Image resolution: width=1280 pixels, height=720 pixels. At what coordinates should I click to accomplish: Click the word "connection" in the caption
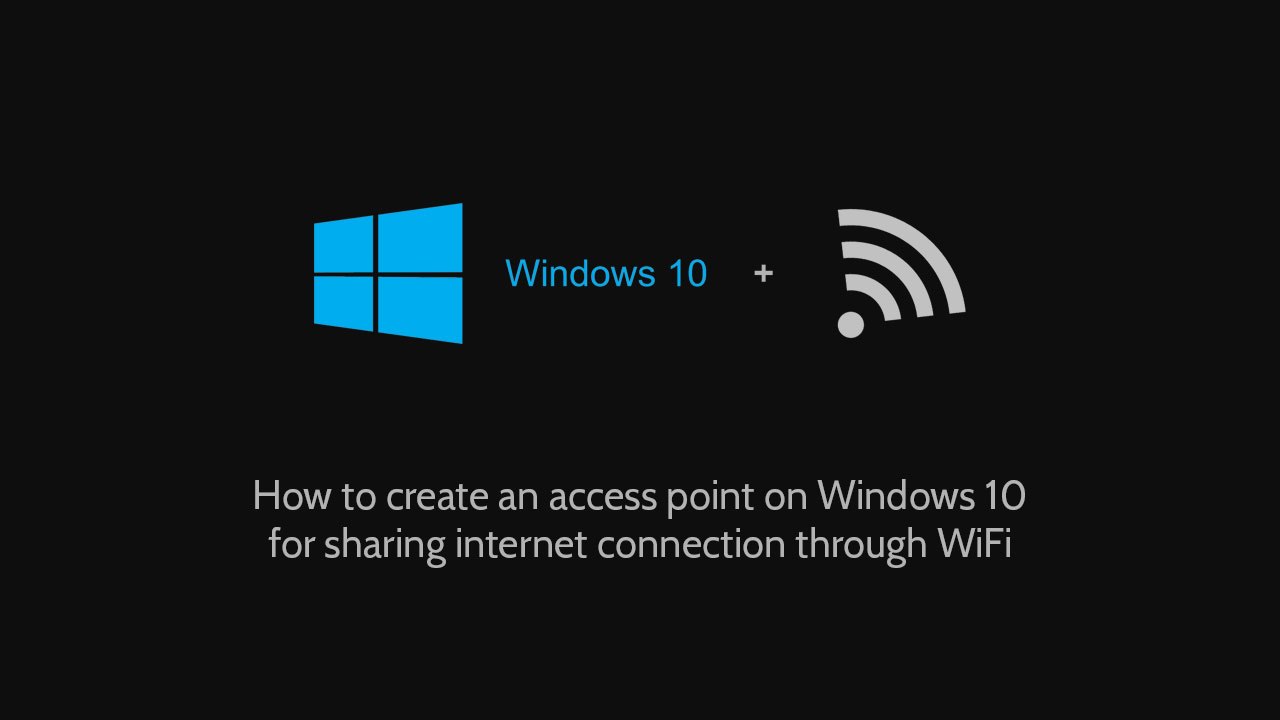691,545
